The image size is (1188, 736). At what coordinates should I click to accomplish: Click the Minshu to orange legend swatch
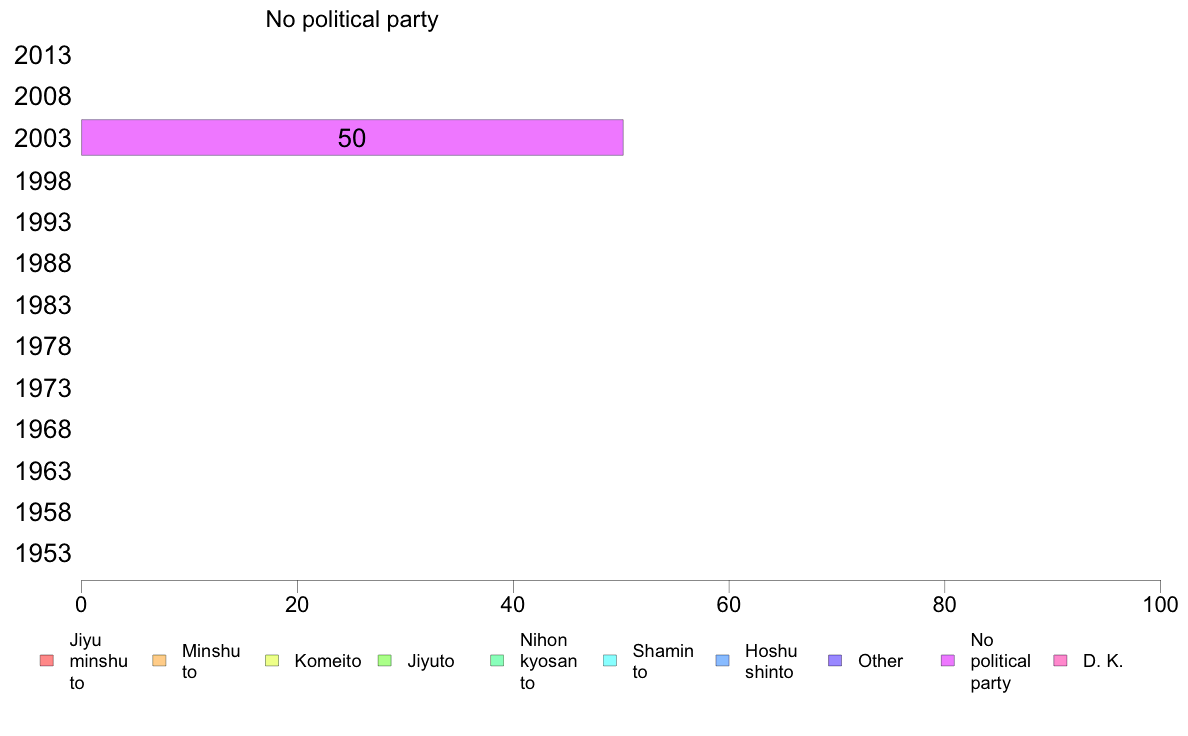(x=159, y=661)
